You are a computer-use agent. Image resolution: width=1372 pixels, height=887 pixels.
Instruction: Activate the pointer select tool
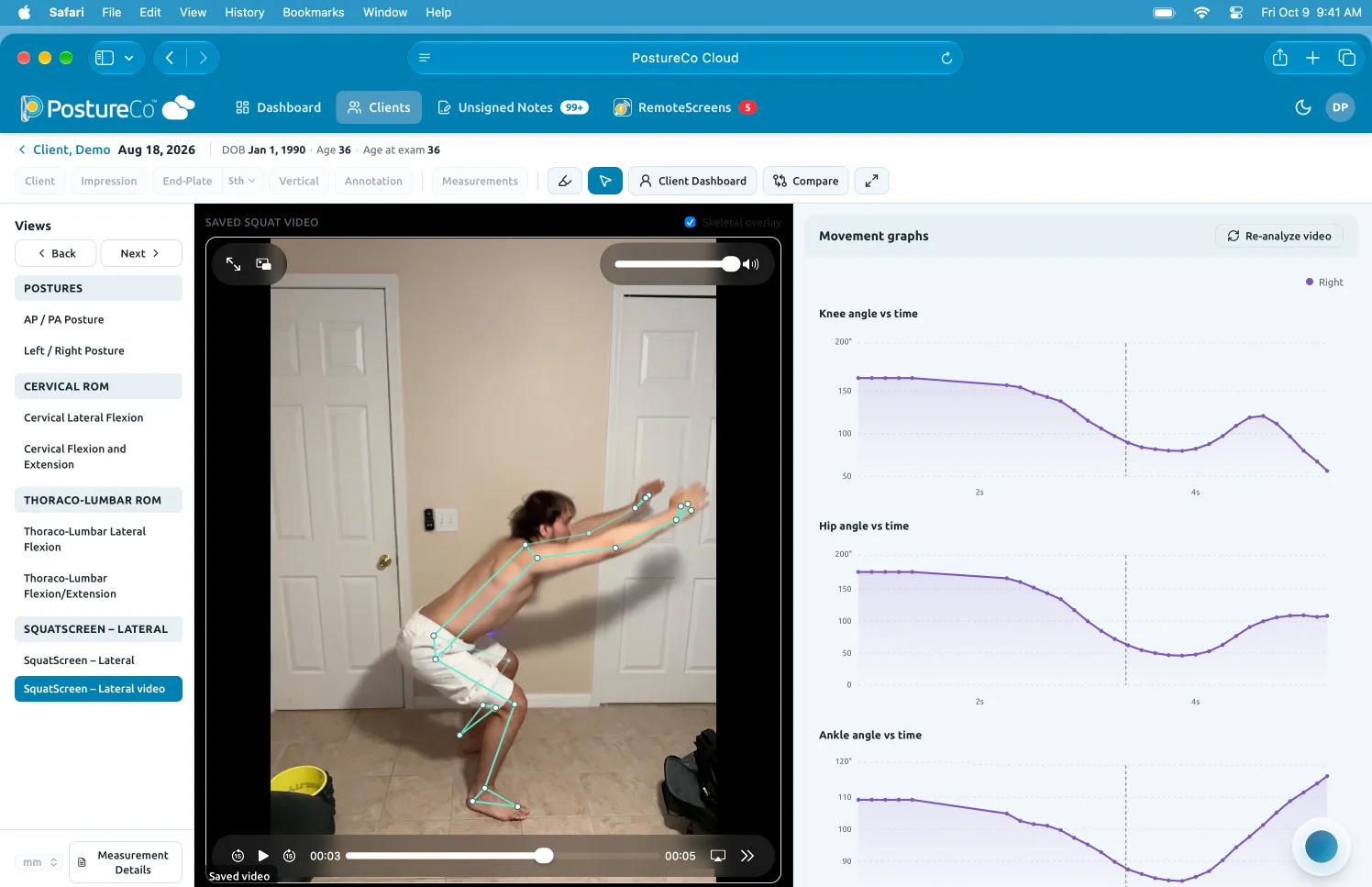605,181
